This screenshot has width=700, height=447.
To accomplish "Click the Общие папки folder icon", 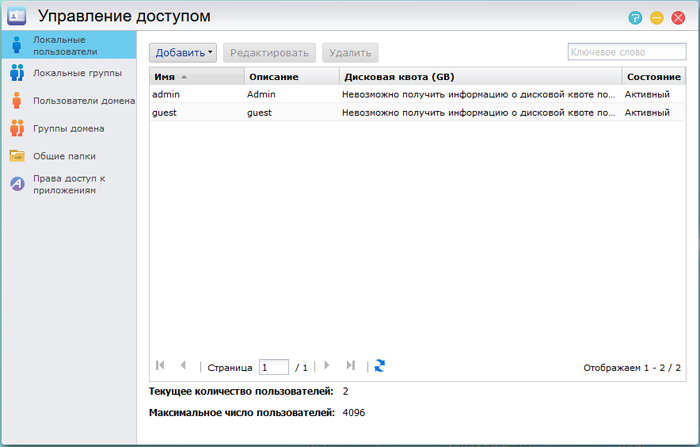I will point(17,156).
